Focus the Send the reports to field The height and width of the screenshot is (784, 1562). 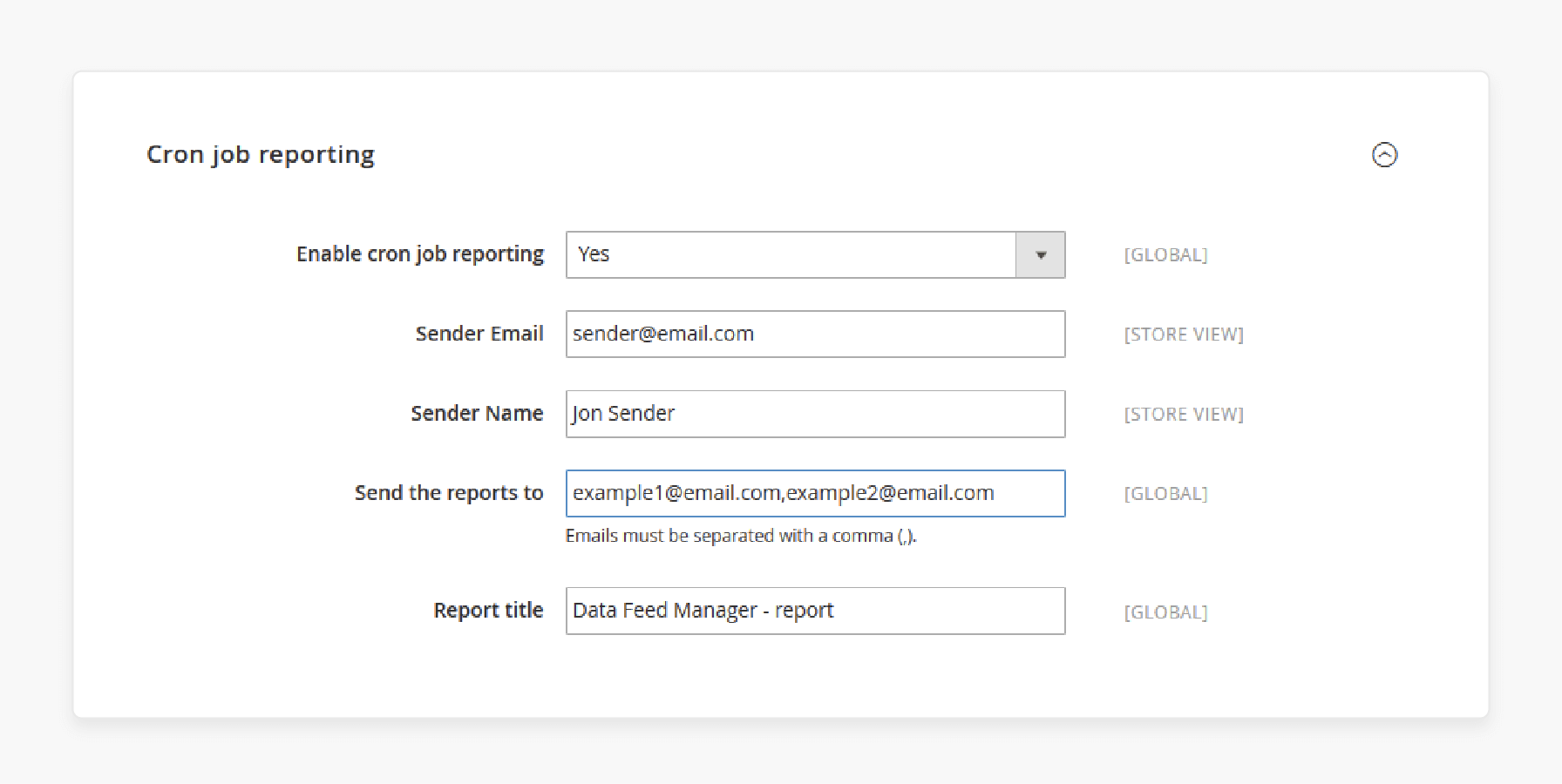tap(815, 493)
